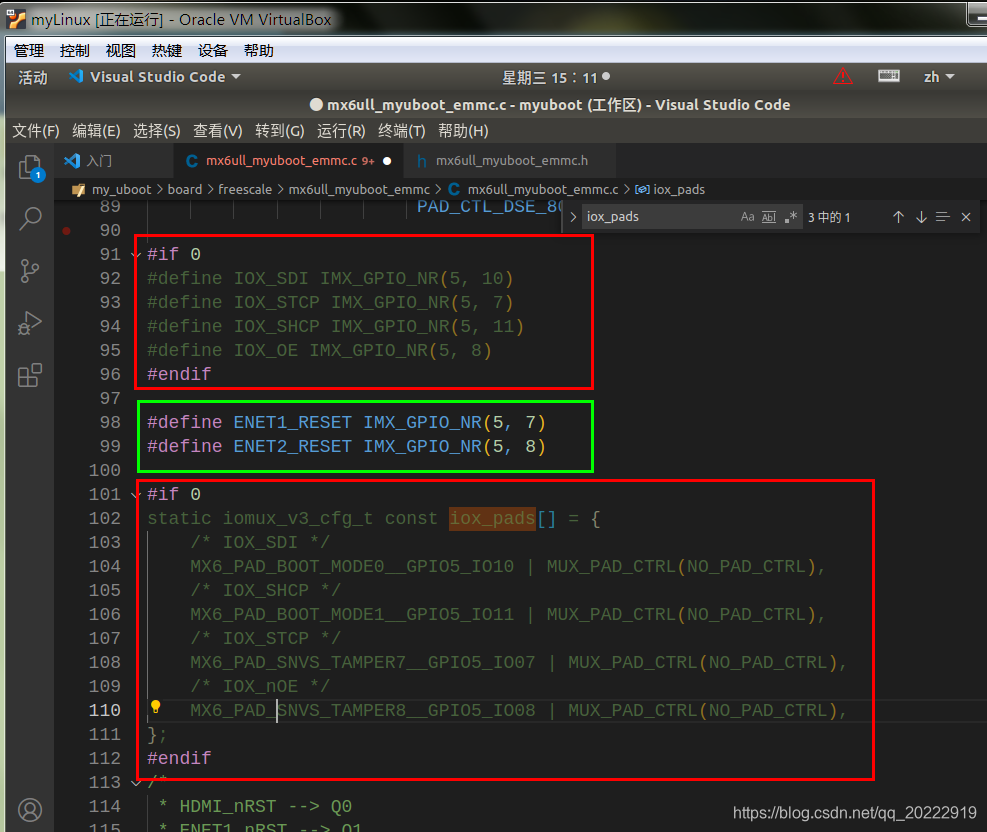Click the Accounts icon at sidebar bottom

point(29,810)
